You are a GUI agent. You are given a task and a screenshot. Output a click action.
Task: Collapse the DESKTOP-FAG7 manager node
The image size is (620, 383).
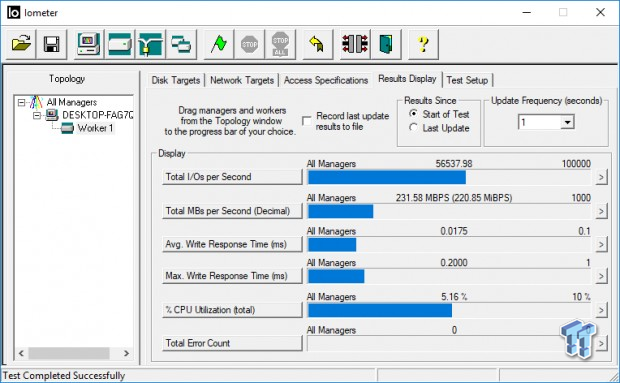coord(37,115)
